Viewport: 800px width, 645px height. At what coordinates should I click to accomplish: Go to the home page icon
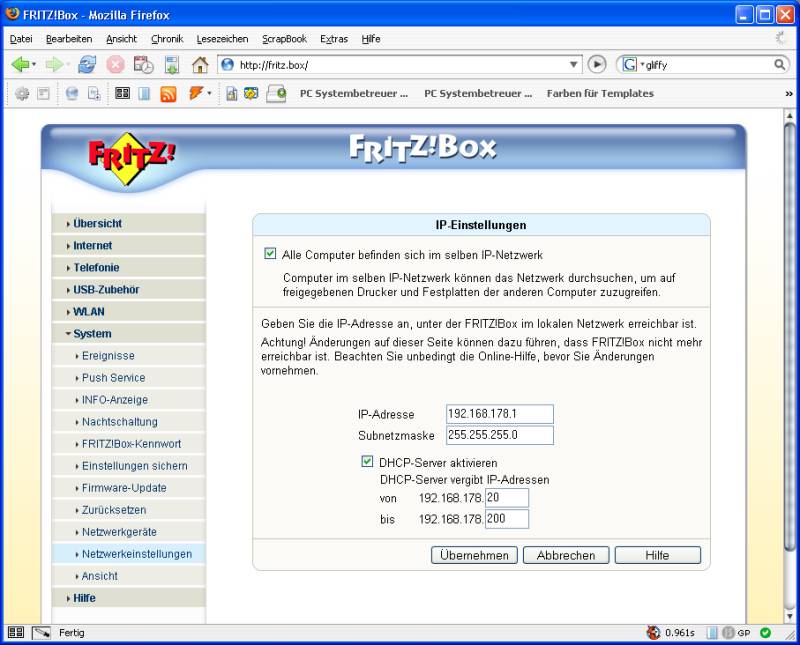(200, 65)
